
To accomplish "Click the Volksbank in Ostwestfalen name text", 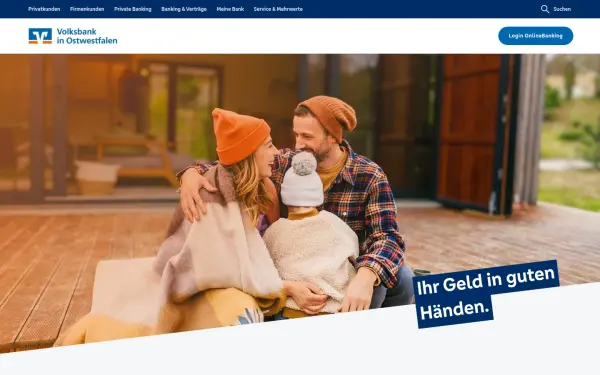I will click(x=87, y=36).
